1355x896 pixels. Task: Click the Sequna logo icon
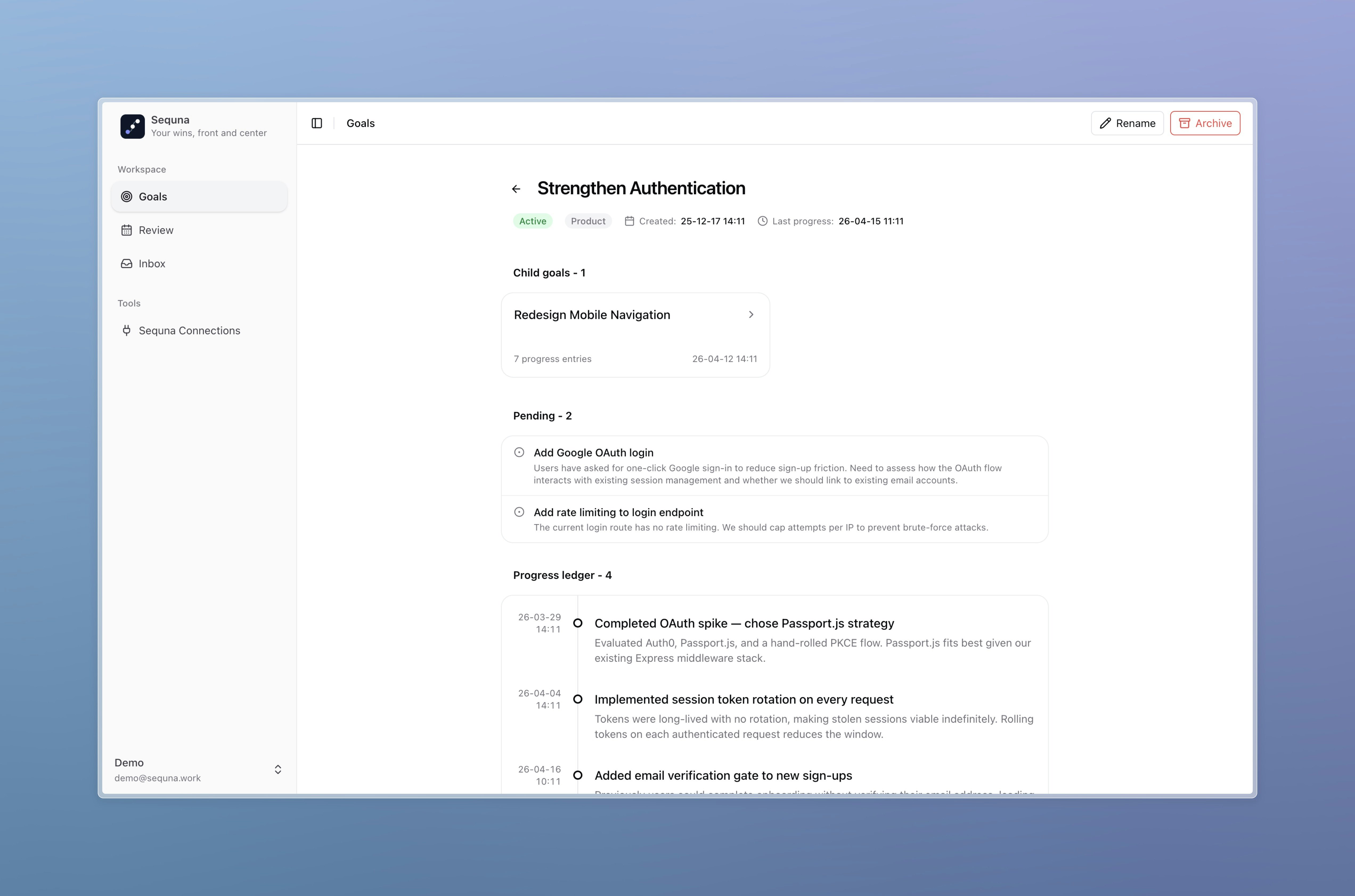[132, 126]
